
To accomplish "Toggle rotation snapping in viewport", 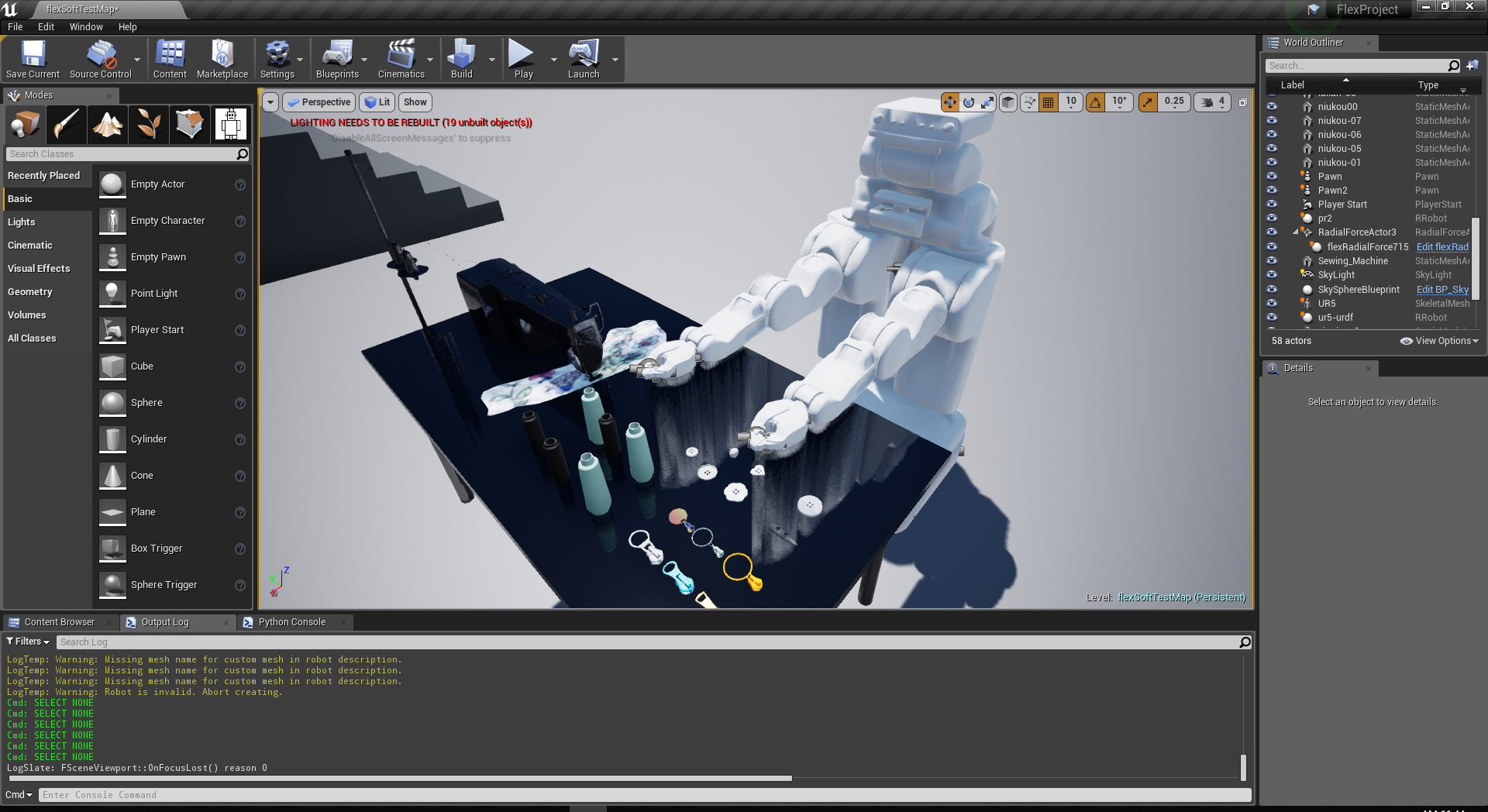I will point(1095,102).
